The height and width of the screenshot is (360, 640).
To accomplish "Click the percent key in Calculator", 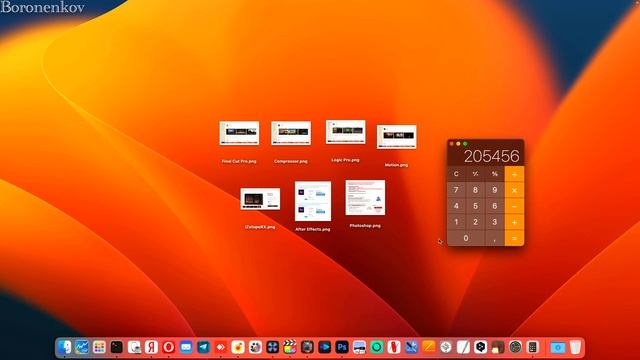I will (495, 174).
